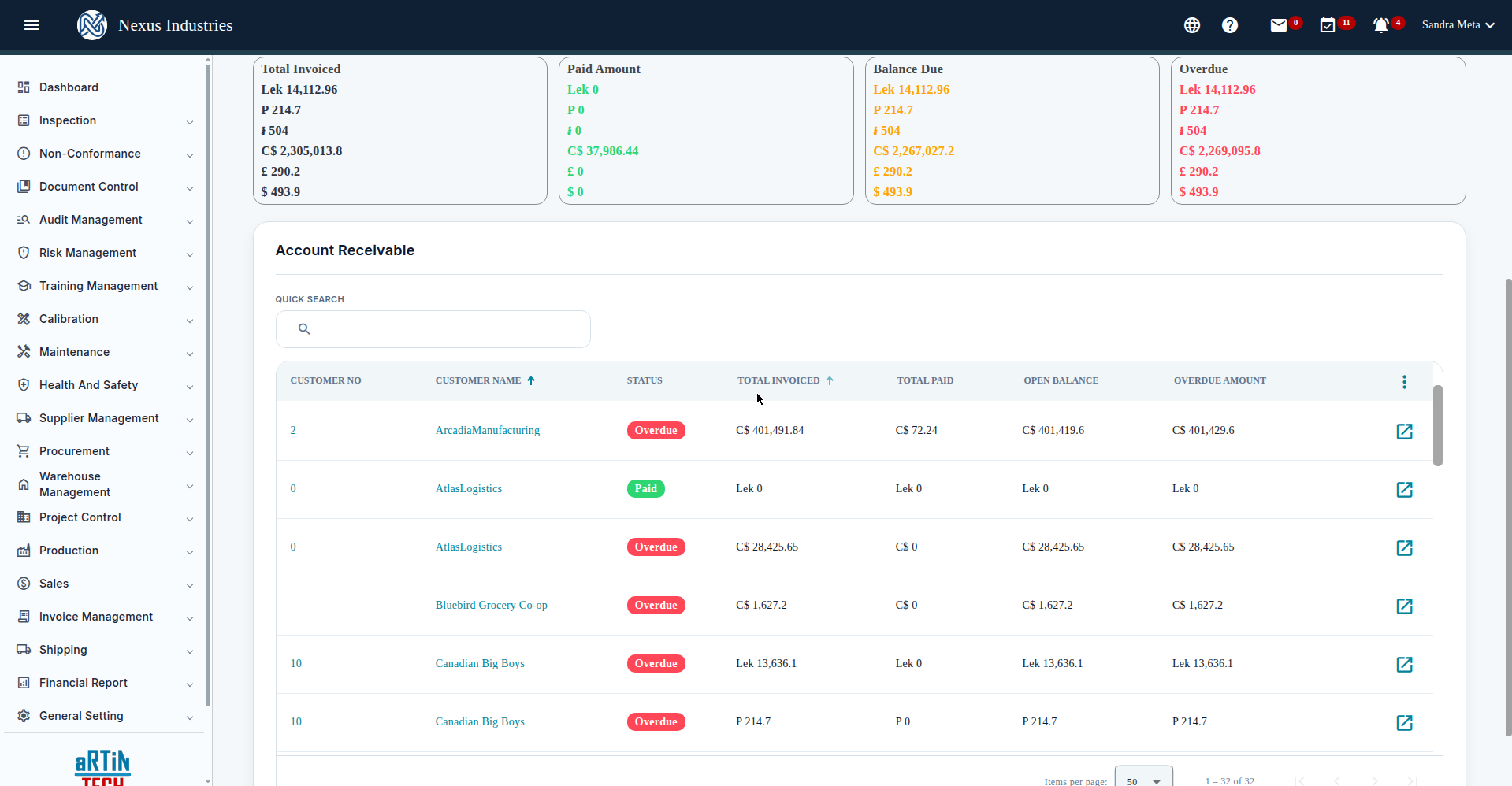Click the Quick Search input field
Image resolution: width=1512 pixels, height=786 pixels.
pos(433,329)
